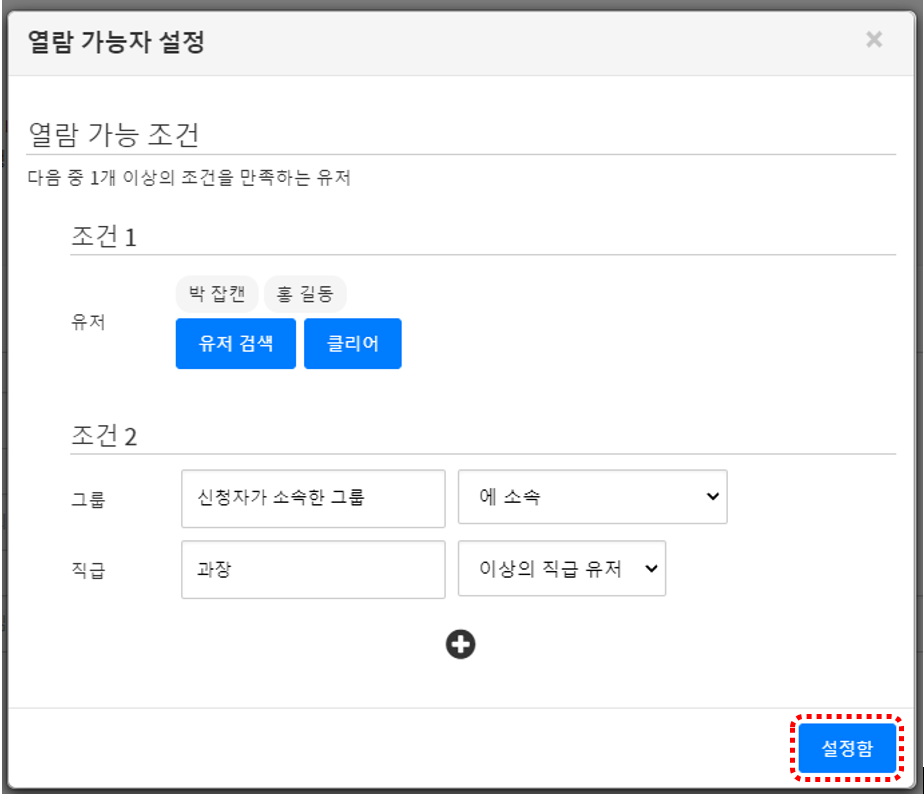The image size is (924, 794).
Task: Click the 그룹 field label
Action: (x=88, y=499)
